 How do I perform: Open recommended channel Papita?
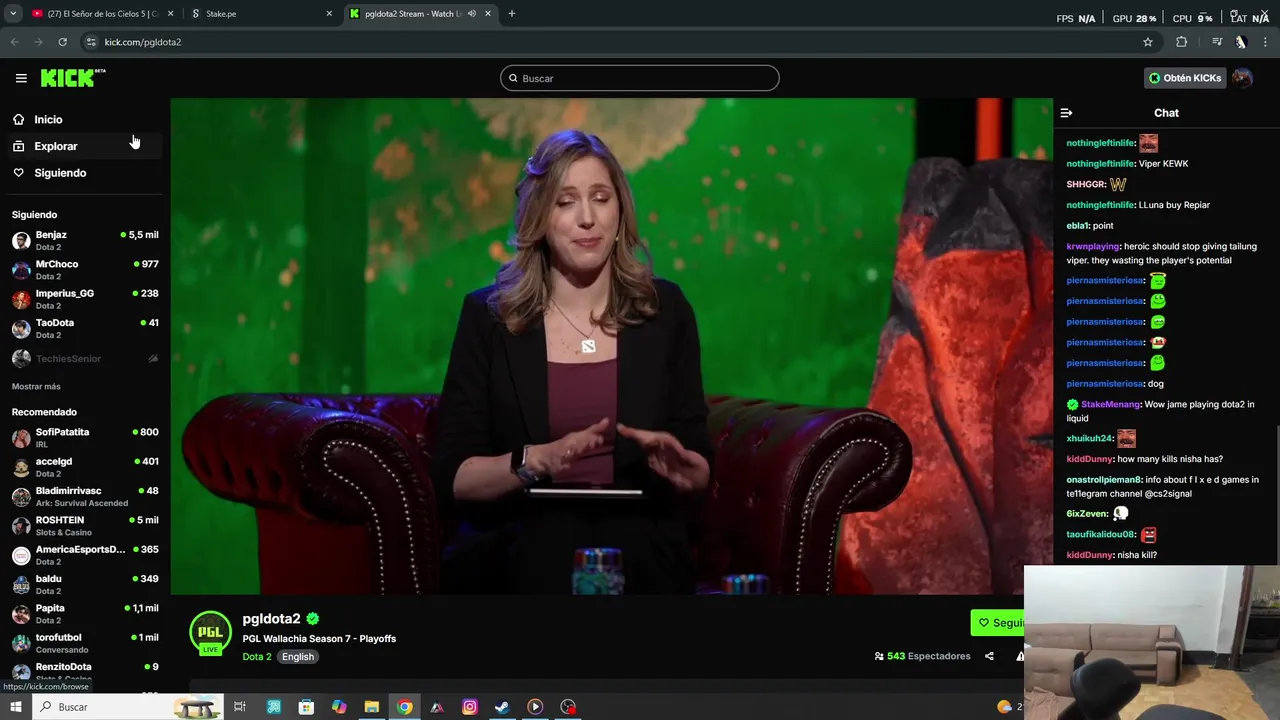[85, 614]
